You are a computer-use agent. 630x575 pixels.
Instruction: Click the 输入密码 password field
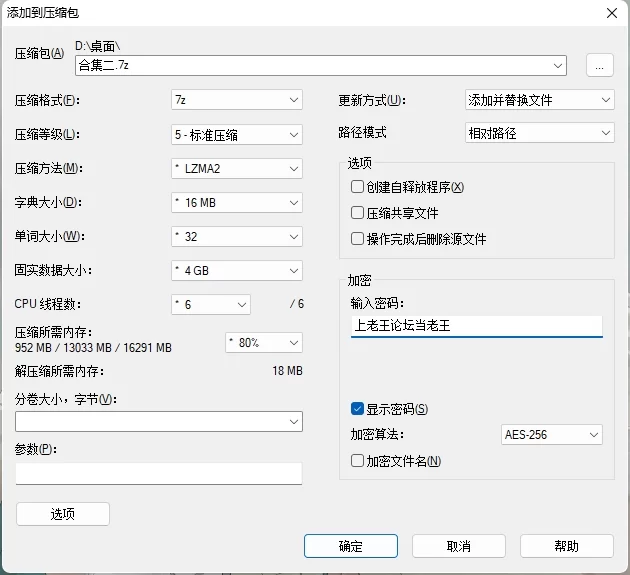point(476,326)
